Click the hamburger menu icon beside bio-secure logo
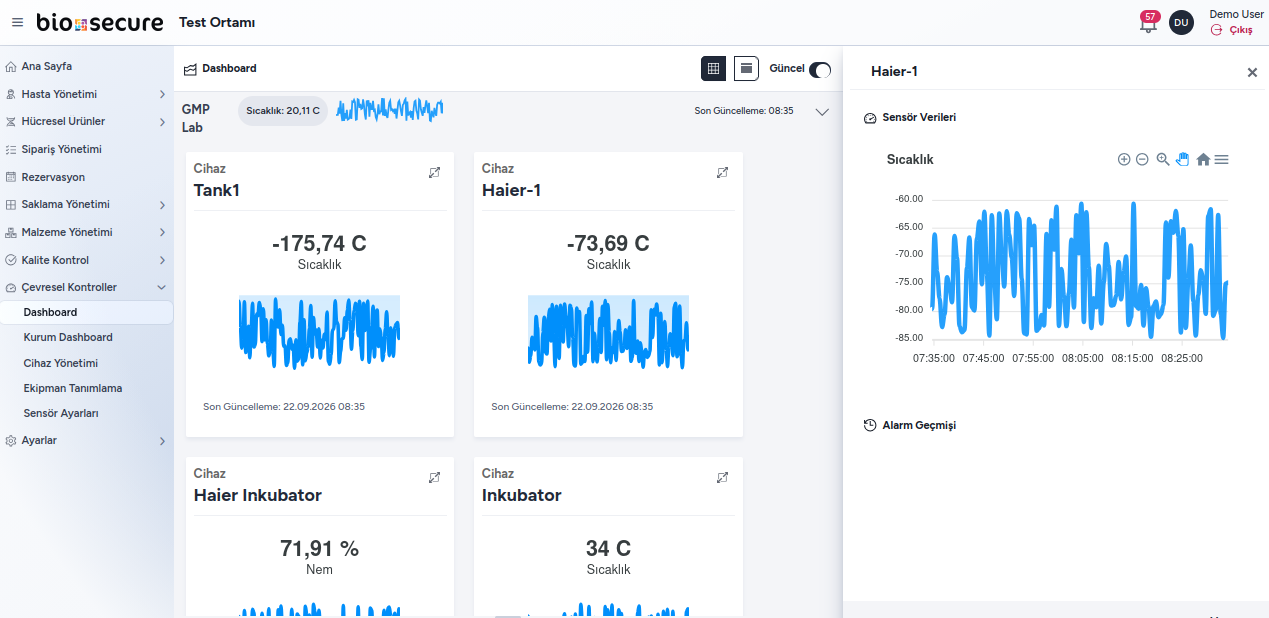Image resolution: width=1269 pixels, height=618 pixels. (18, 22)
